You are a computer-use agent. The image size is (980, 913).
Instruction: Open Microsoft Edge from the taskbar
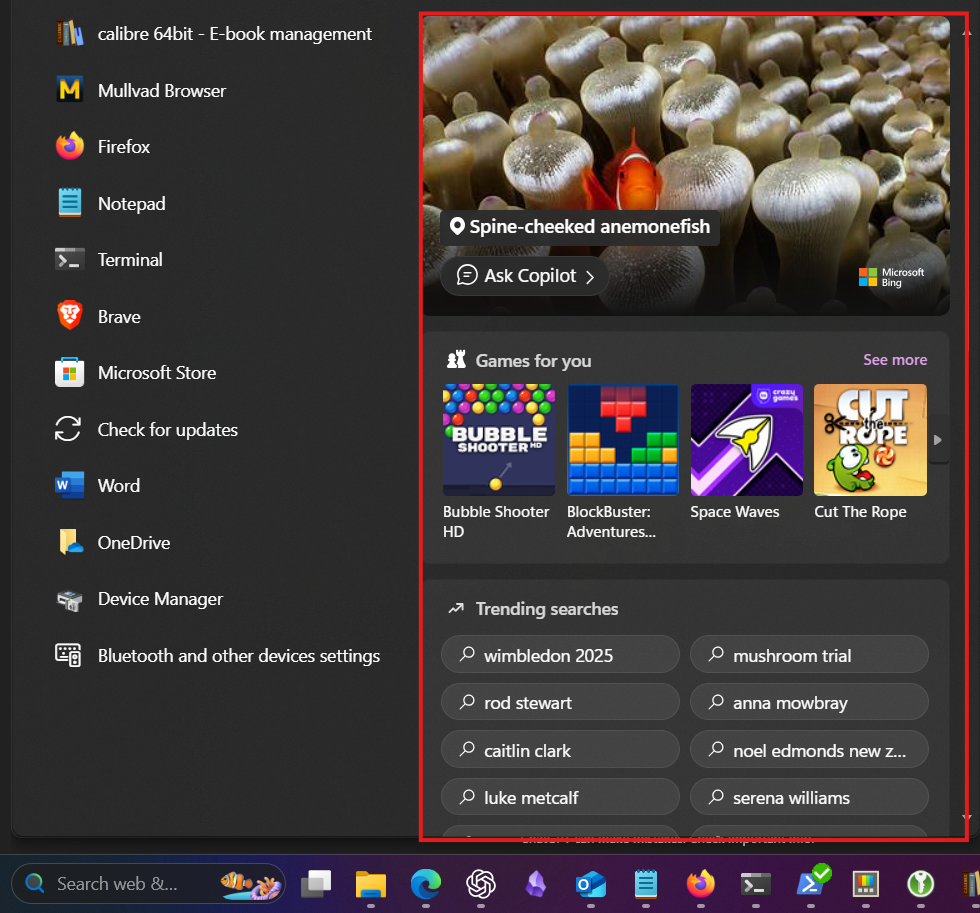(426, 883)
